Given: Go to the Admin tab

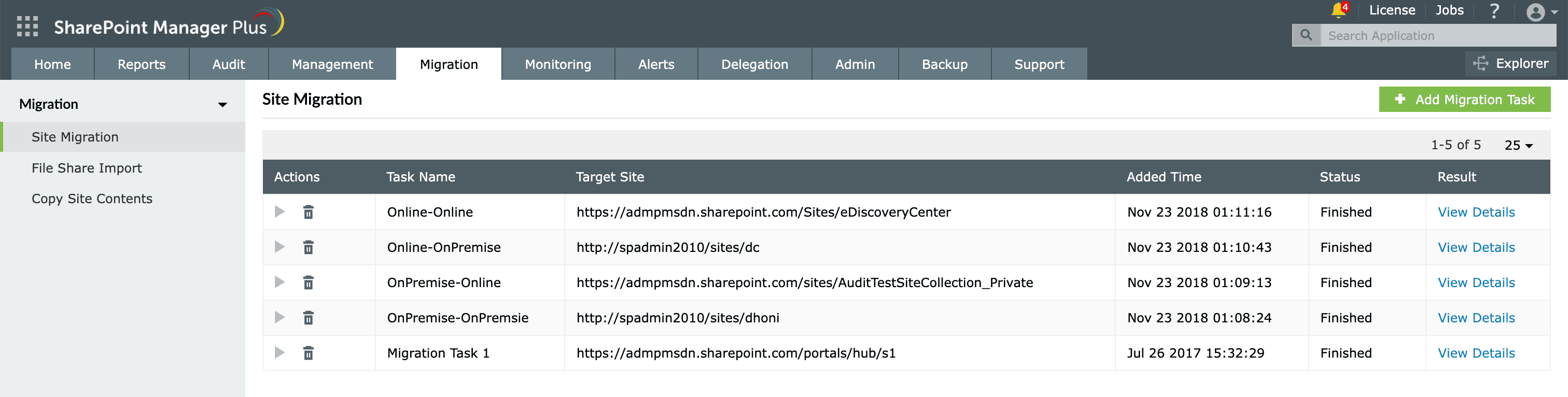Looking at the screenshot, I should click(x=855, y=64).
